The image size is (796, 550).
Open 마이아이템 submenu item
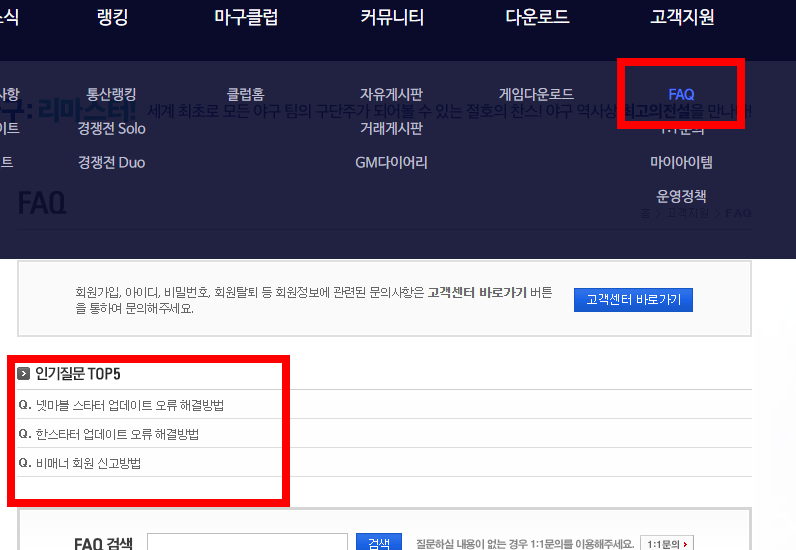pyautogui.click(x=681, y=162)
